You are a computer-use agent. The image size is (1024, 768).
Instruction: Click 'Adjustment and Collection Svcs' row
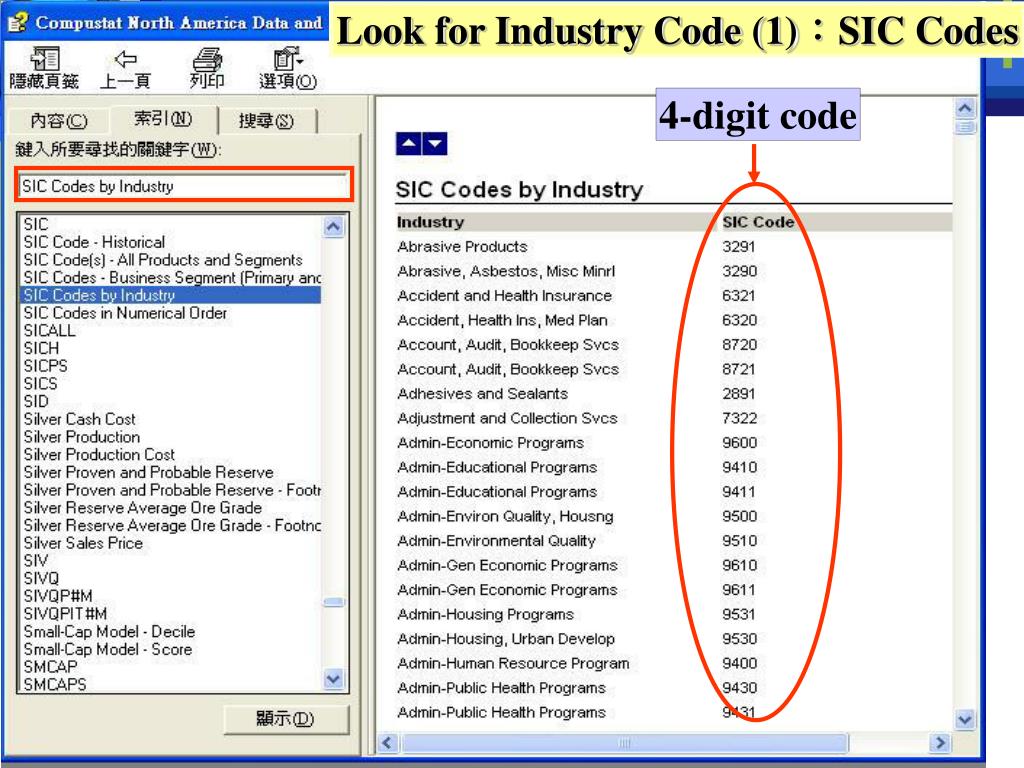tap(507, 418)
